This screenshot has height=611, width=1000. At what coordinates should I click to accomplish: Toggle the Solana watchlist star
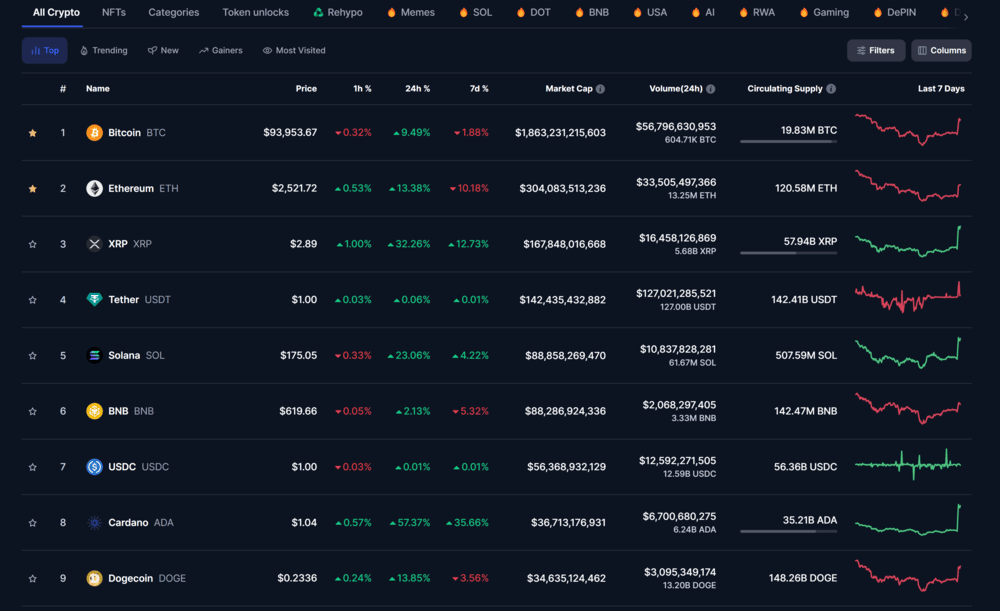pyautogui.click(x=33, y=355)
